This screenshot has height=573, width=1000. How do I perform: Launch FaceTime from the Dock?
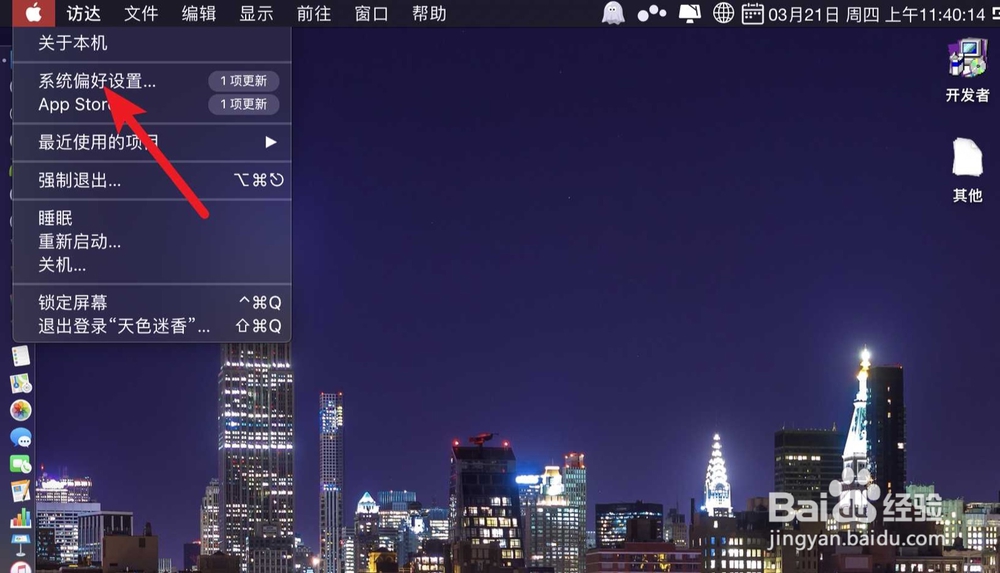(20, 465)
